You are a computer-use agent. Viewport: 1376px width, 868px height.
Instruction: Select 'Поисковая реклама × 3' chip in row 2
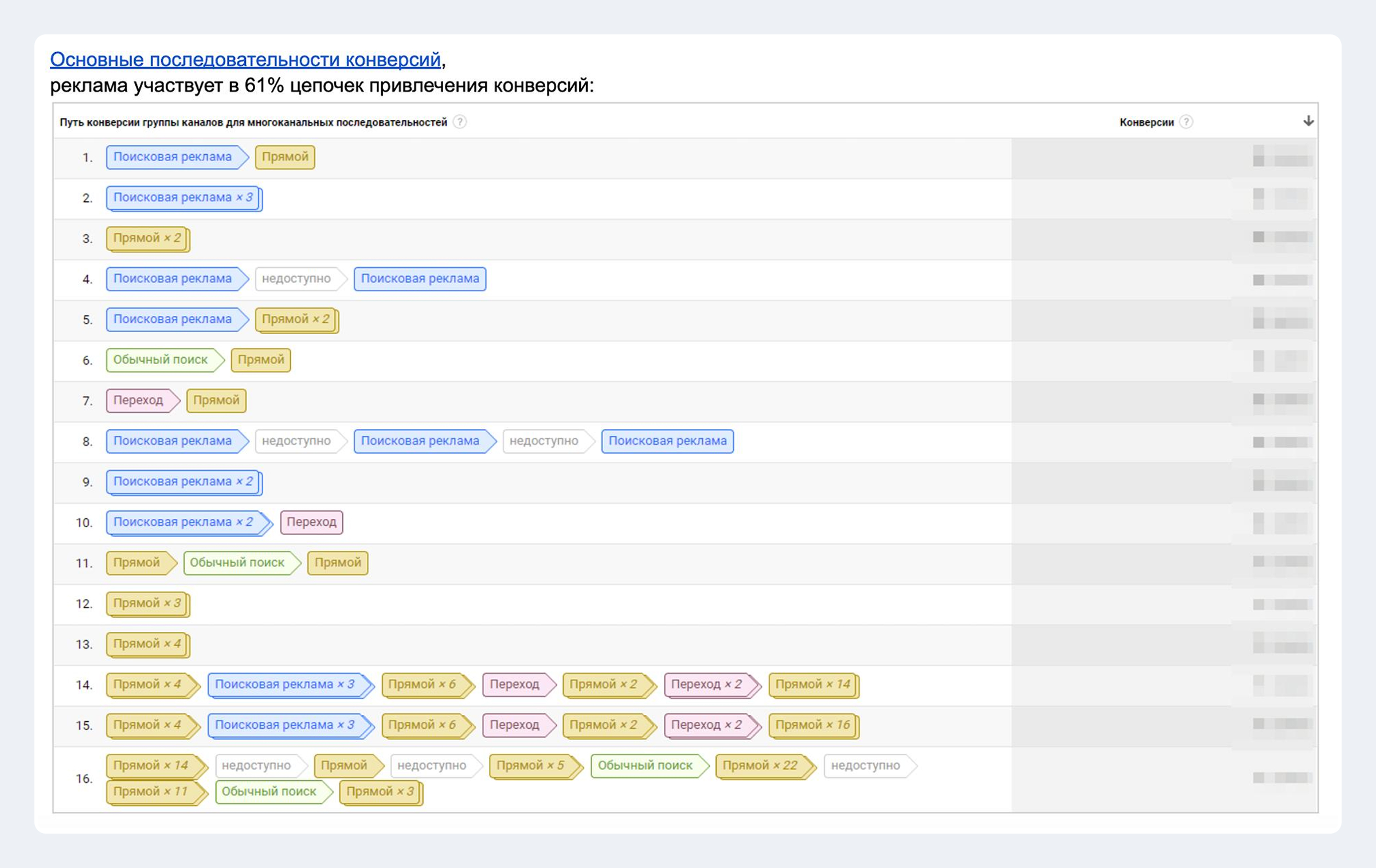[183, 198]
